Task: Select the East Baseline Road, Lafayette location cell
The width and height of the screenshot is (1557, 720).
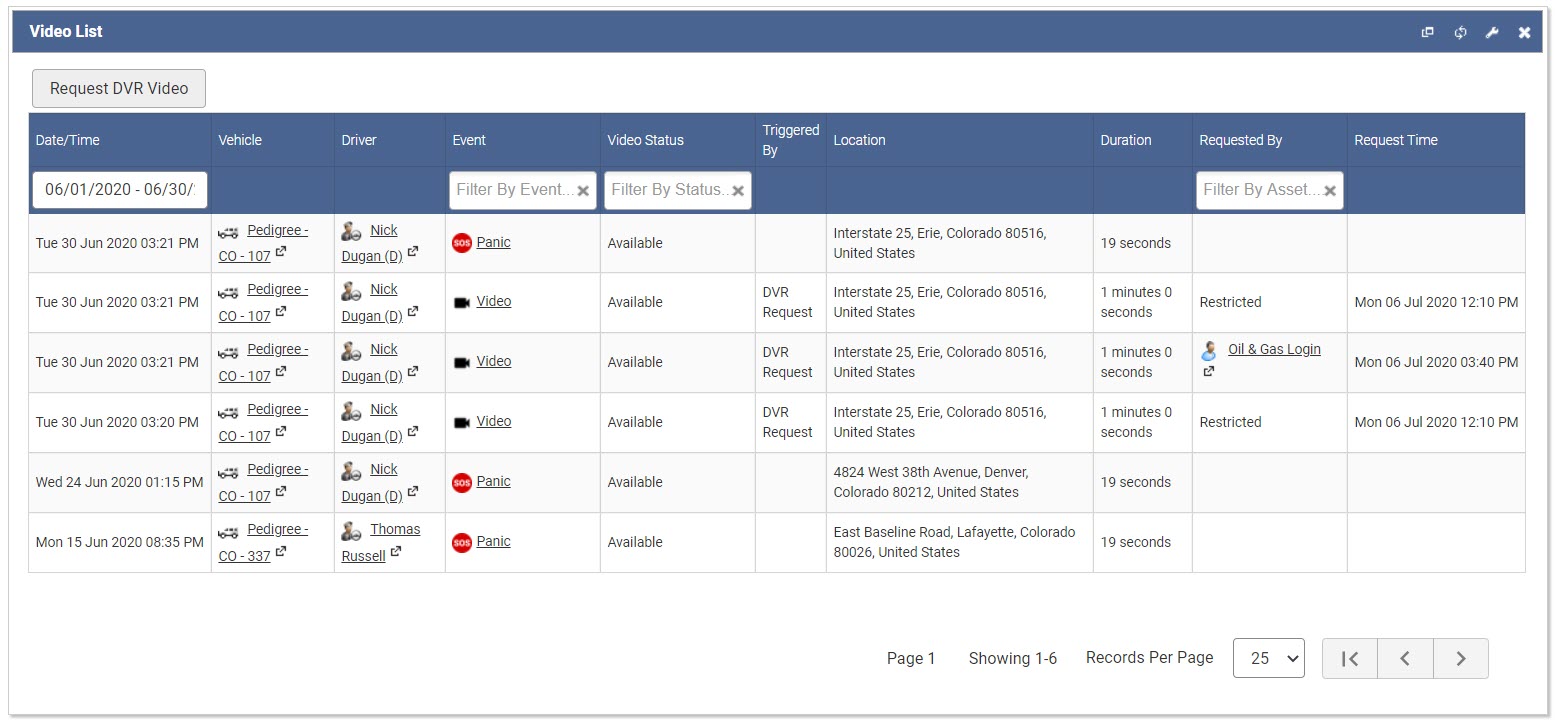Action: click(960, 542)
